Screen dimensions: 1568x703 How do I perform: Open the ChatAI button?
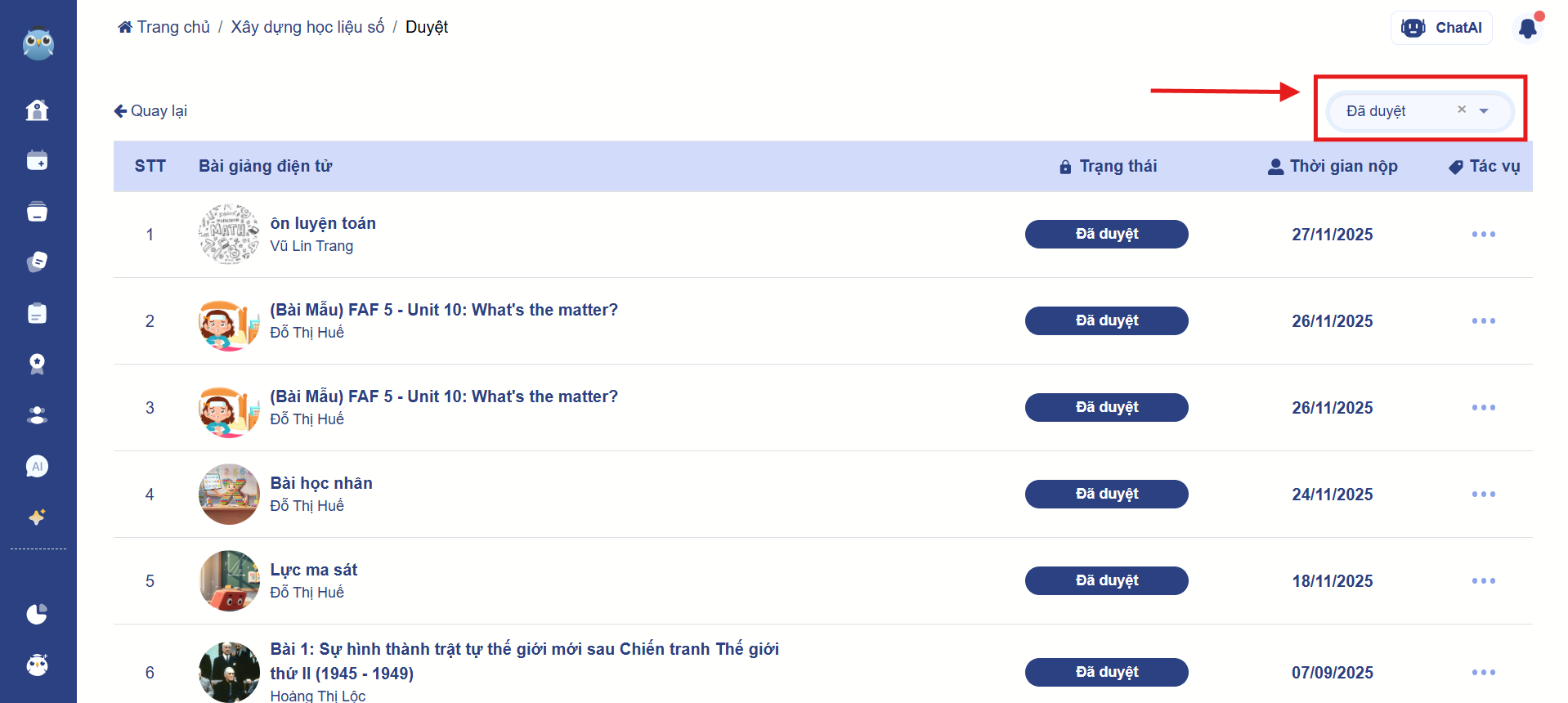1441,28
